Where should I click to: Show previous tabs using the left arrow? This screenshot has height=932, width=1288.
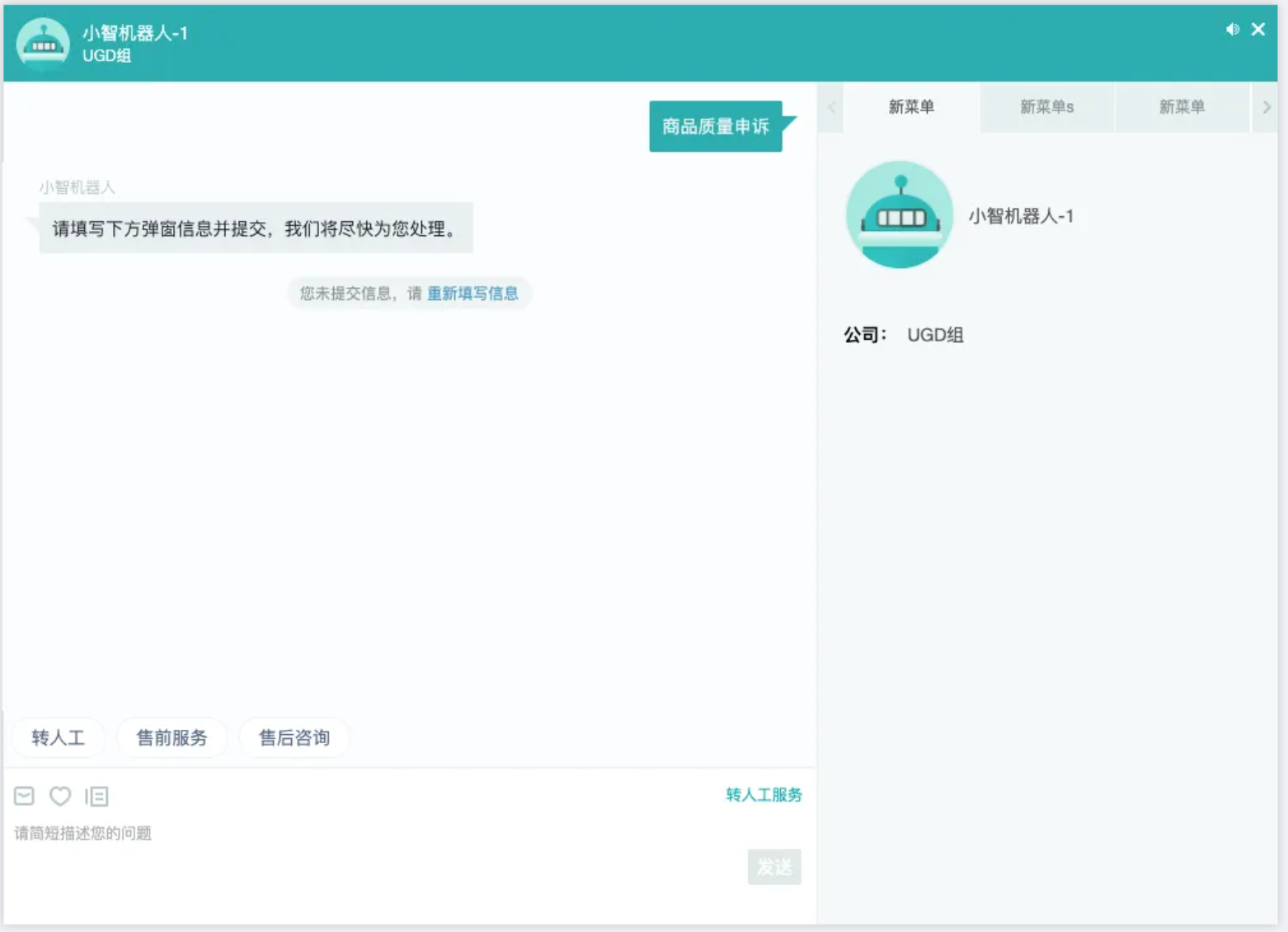[831, 107]
